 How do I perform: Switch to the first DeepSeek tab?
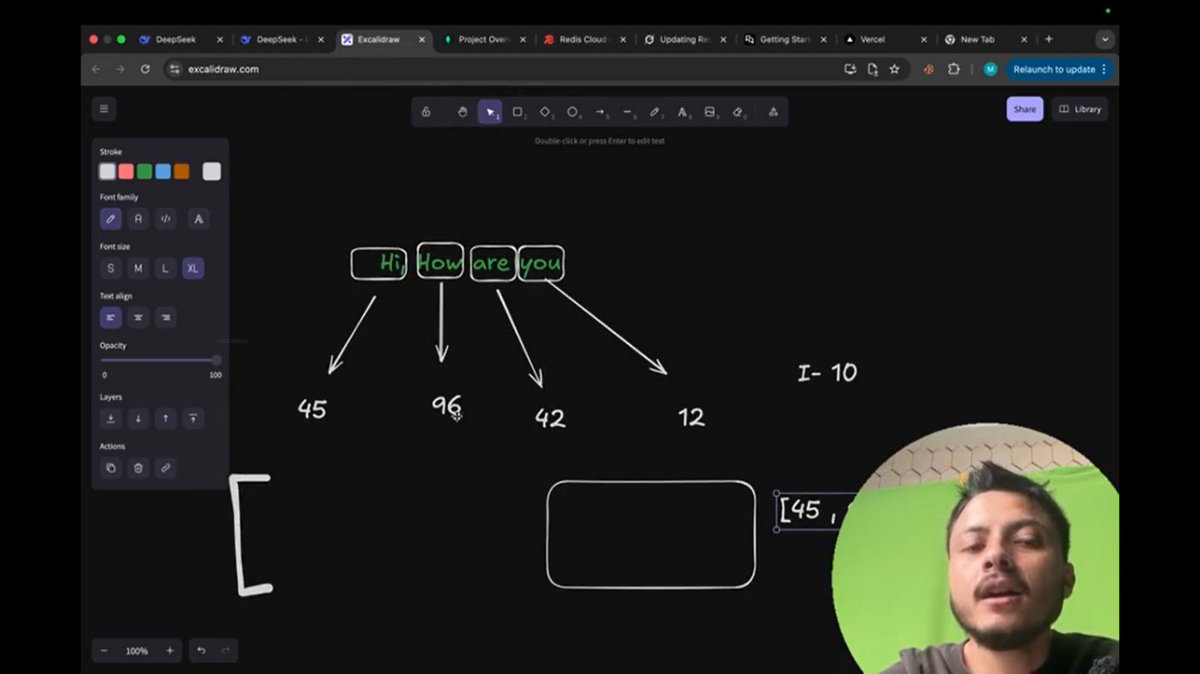point(182,39)
